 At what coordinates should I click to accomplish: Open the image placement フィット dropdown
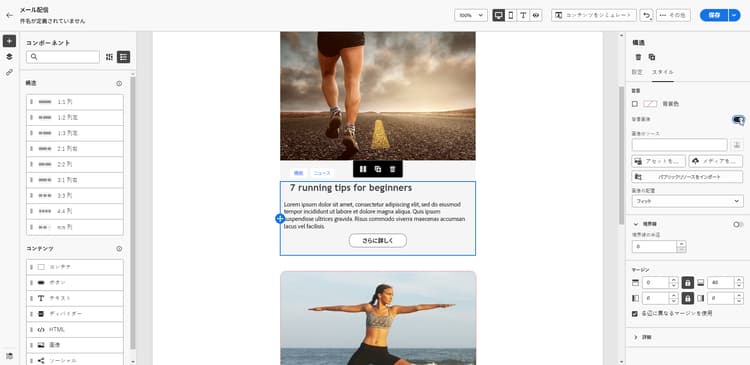click(687, 201)
